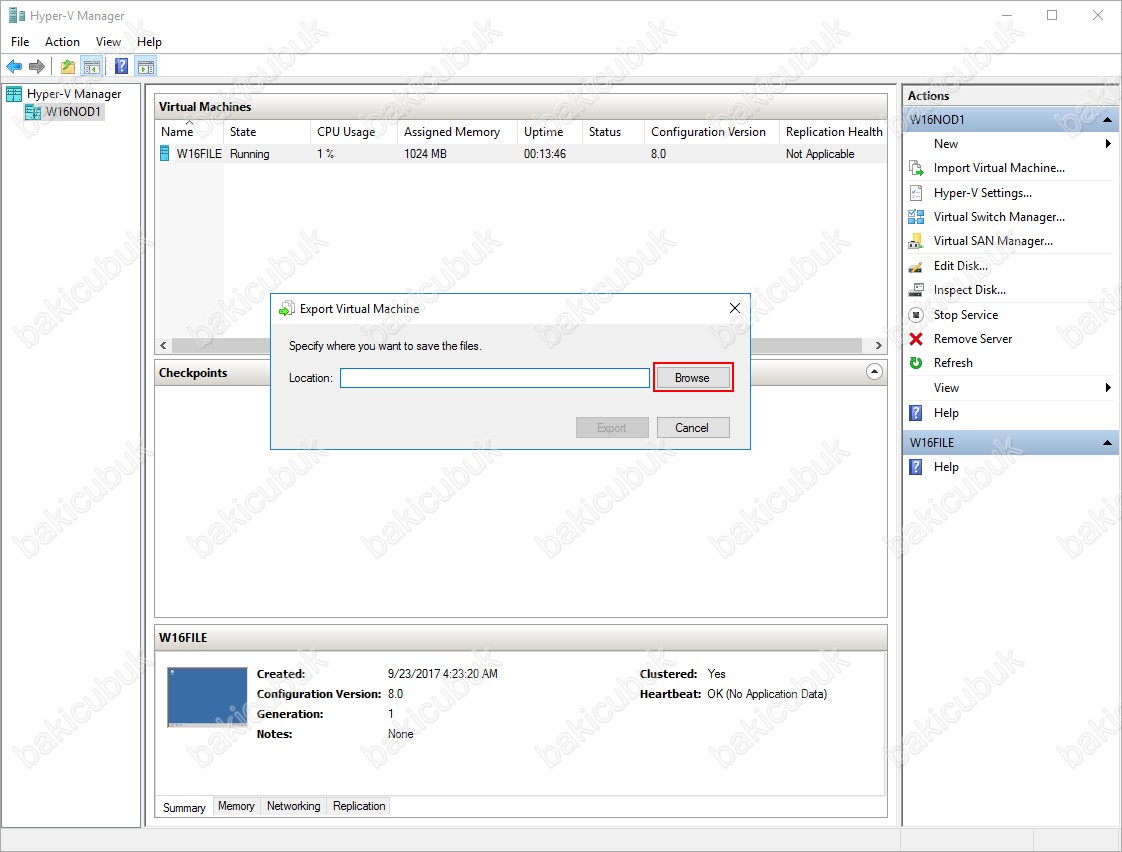Image resolution: width=1122 pixels, height=852 pixels.
Task: Click the blue Help question mark toolbar icon
Action: point(122,67)
